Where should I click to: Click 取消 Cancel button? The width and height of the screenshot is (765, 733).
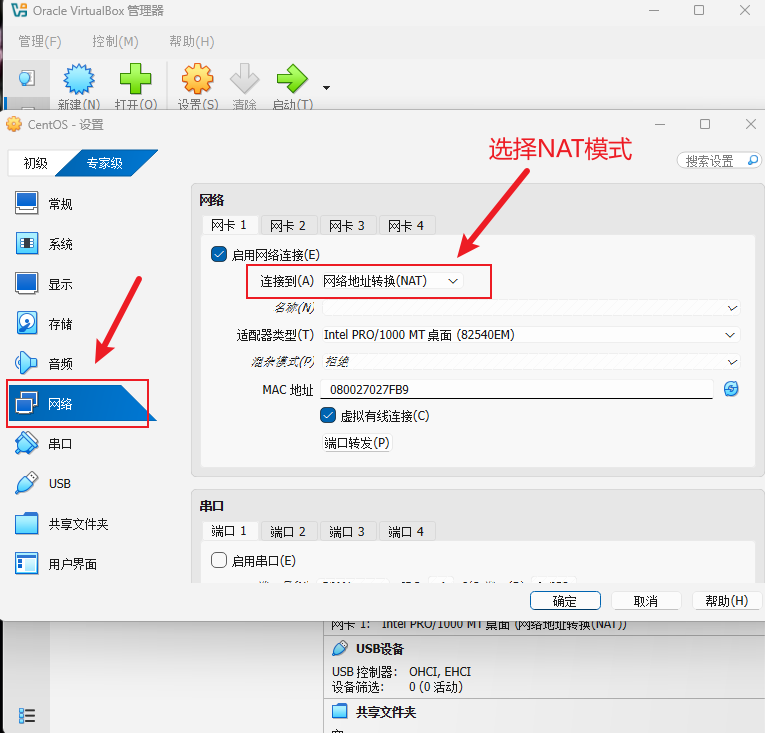(646, 601)
